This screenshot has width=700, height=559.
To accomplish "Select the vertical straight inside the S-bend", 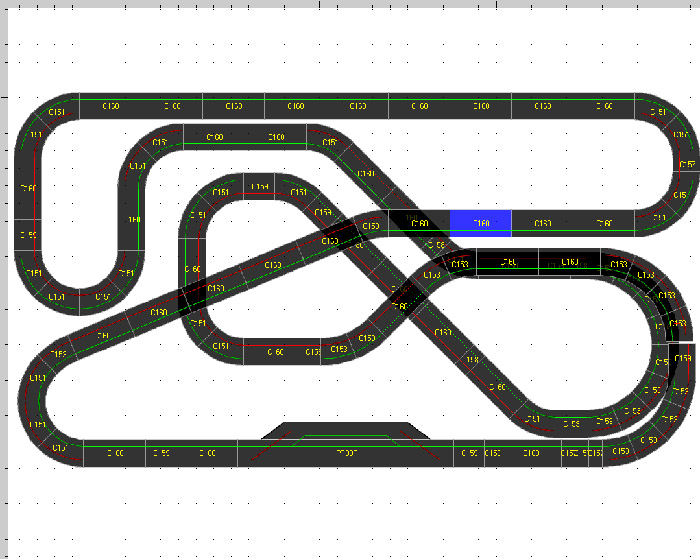I will pyautogui.click(x=133, y=219).
